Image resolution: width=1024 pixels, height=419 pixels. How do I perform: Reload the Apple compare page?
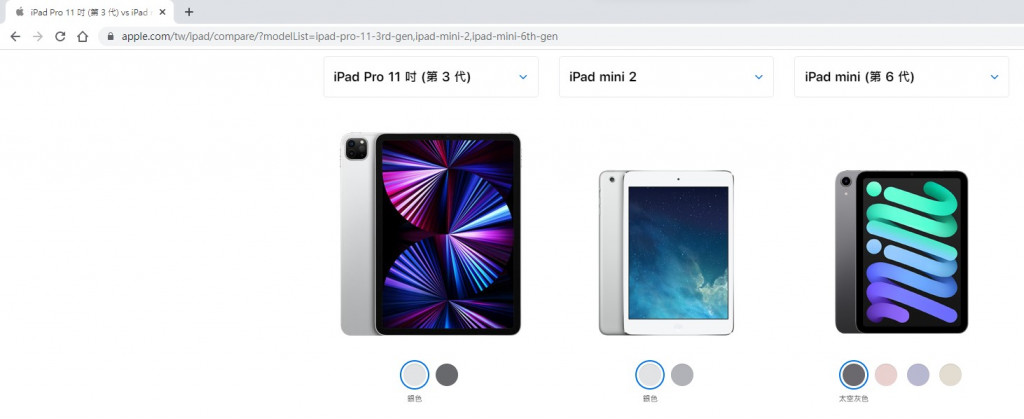coord(60,37)
